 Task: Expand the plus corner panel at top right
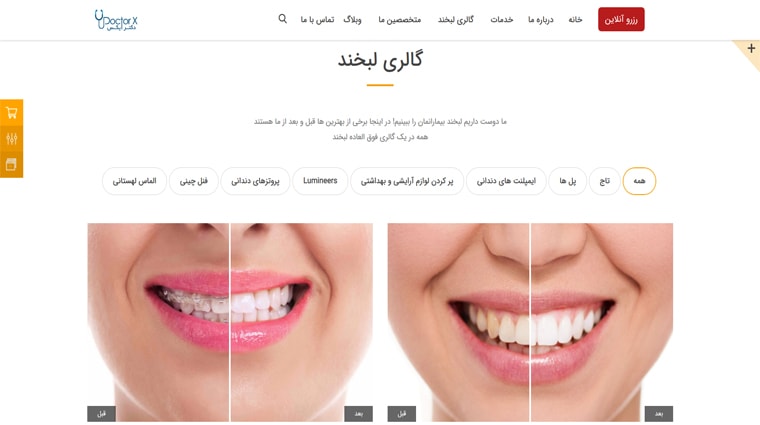(x=751, y=48)
